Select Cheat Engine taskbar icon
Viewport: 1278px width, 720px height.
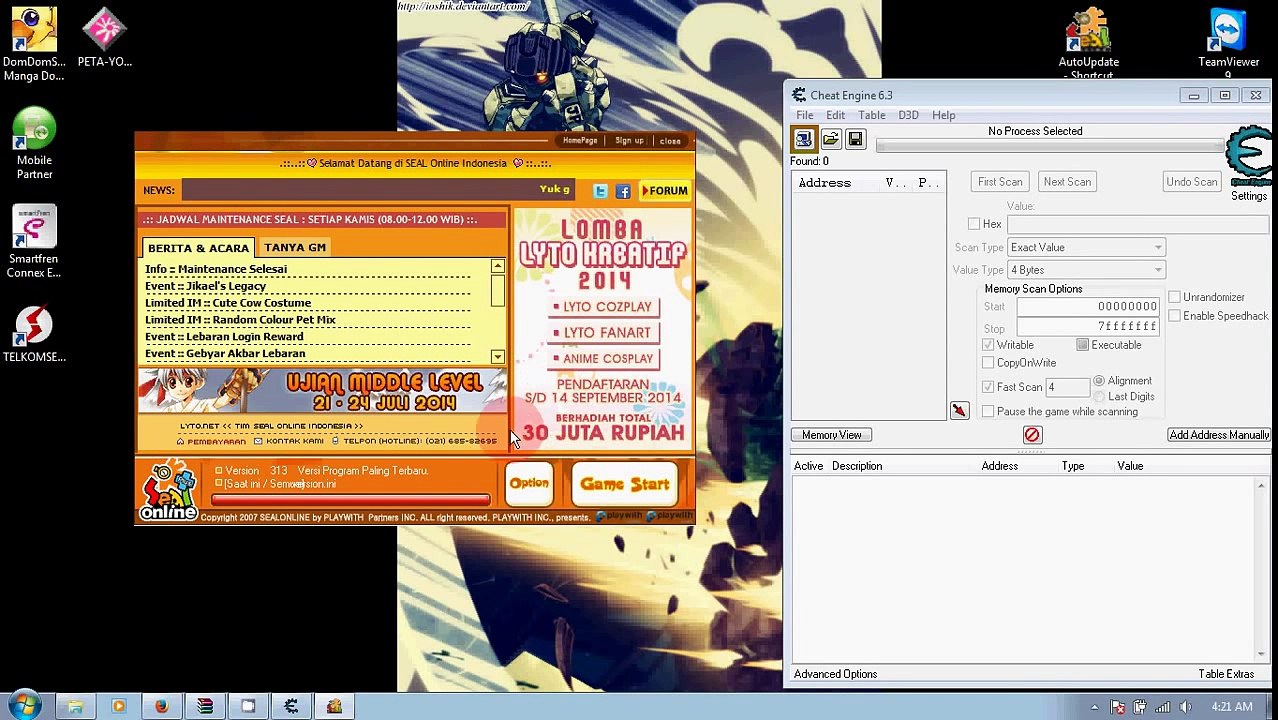(x=291, y=707)
